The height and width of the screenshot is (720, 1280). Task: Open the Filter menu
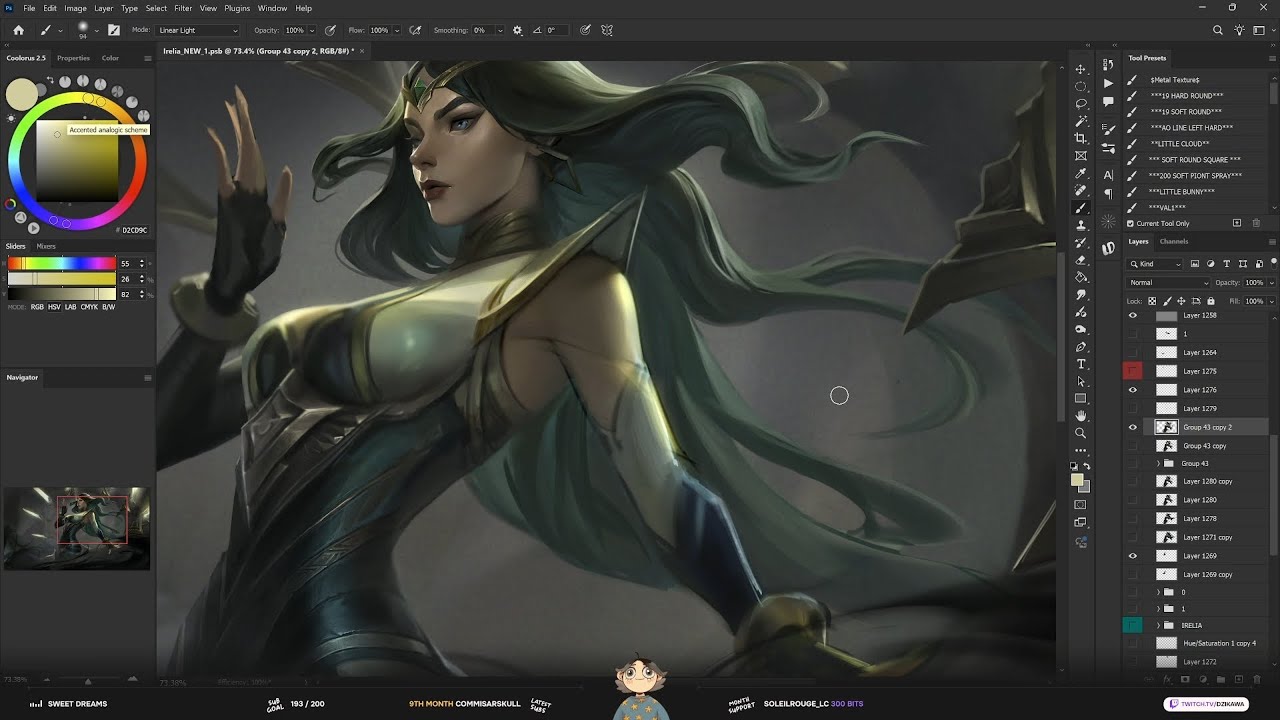183,8
